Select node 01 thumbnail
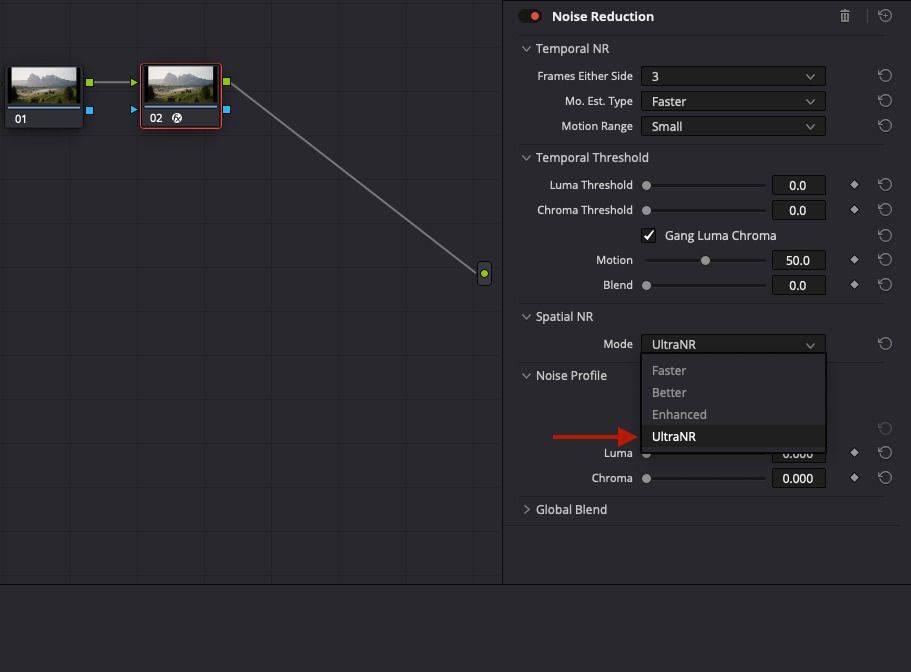 coord(44,85)
